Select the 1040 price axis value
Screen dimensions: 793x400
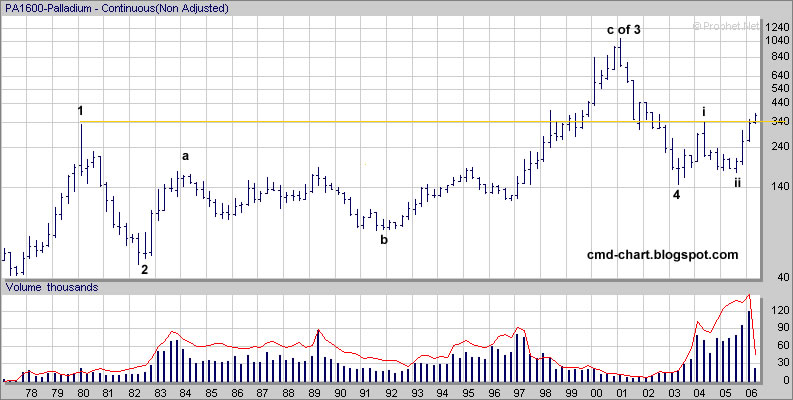click(776, 40)
